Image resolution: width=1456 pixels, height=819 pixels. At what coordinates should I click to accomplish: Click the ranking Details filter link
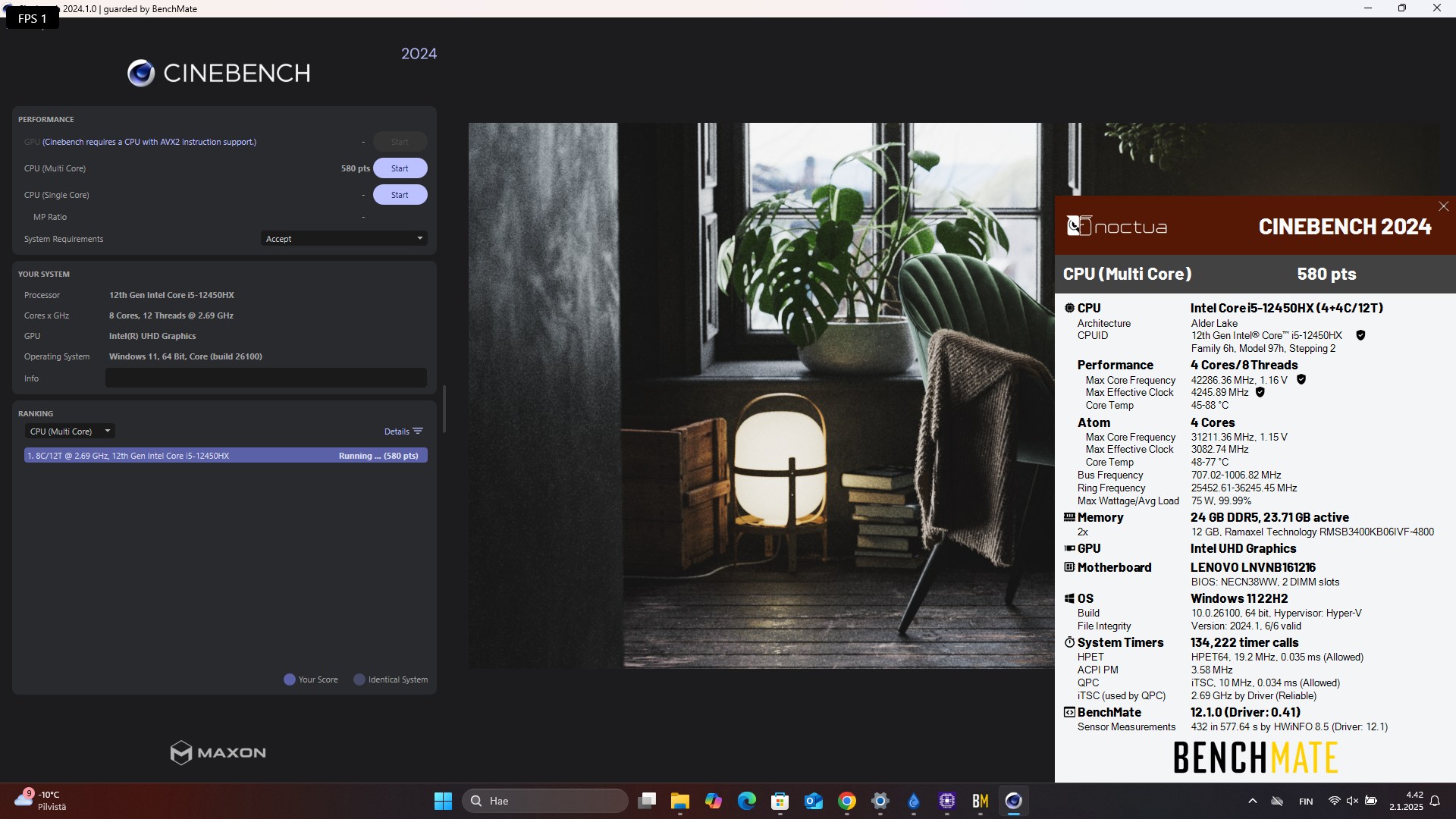(x=403, y=431)
